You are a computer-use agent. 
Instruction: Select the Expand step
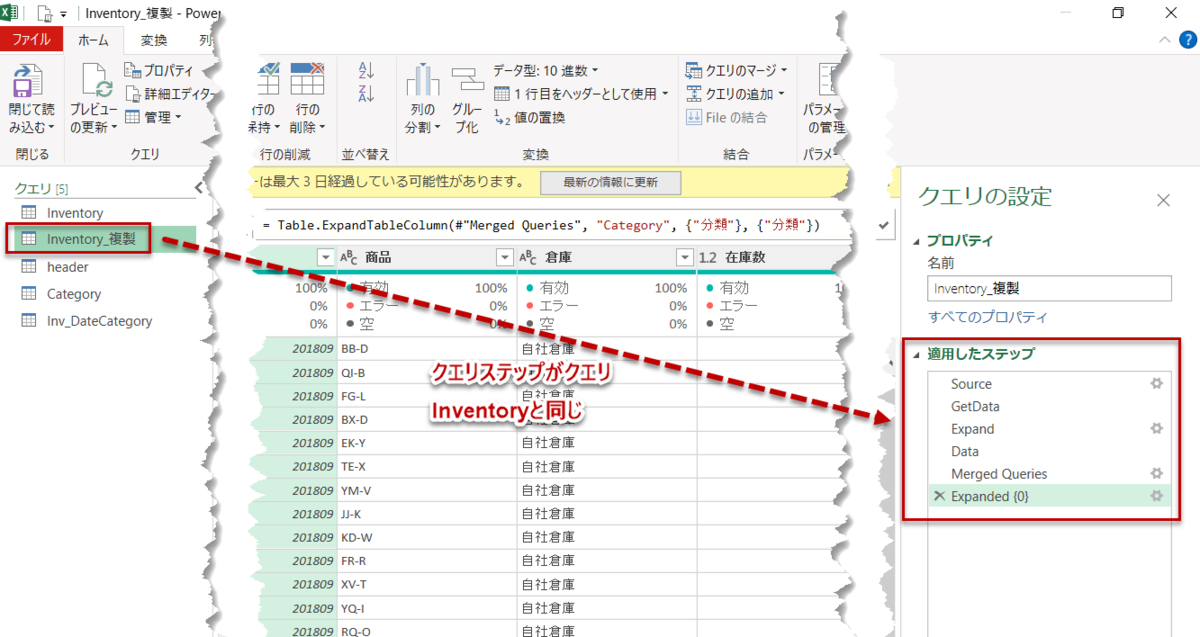973,429
